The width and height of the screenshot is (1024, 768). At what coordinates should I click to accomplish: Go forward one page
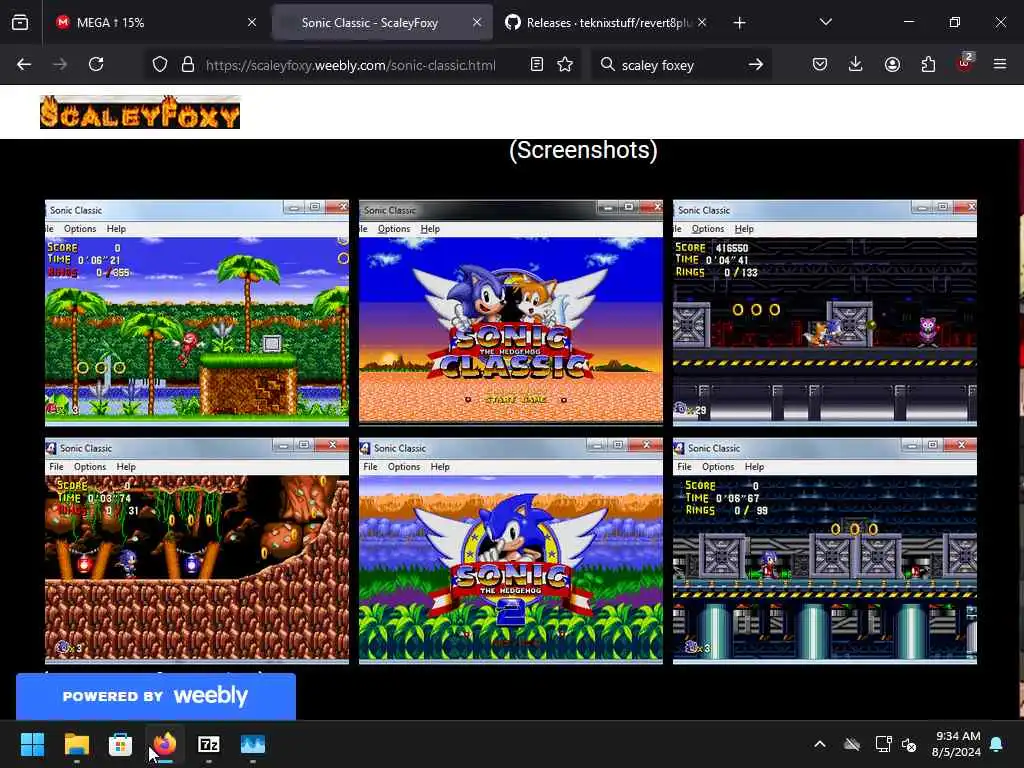pyautogui.click(x=59, y=65)
